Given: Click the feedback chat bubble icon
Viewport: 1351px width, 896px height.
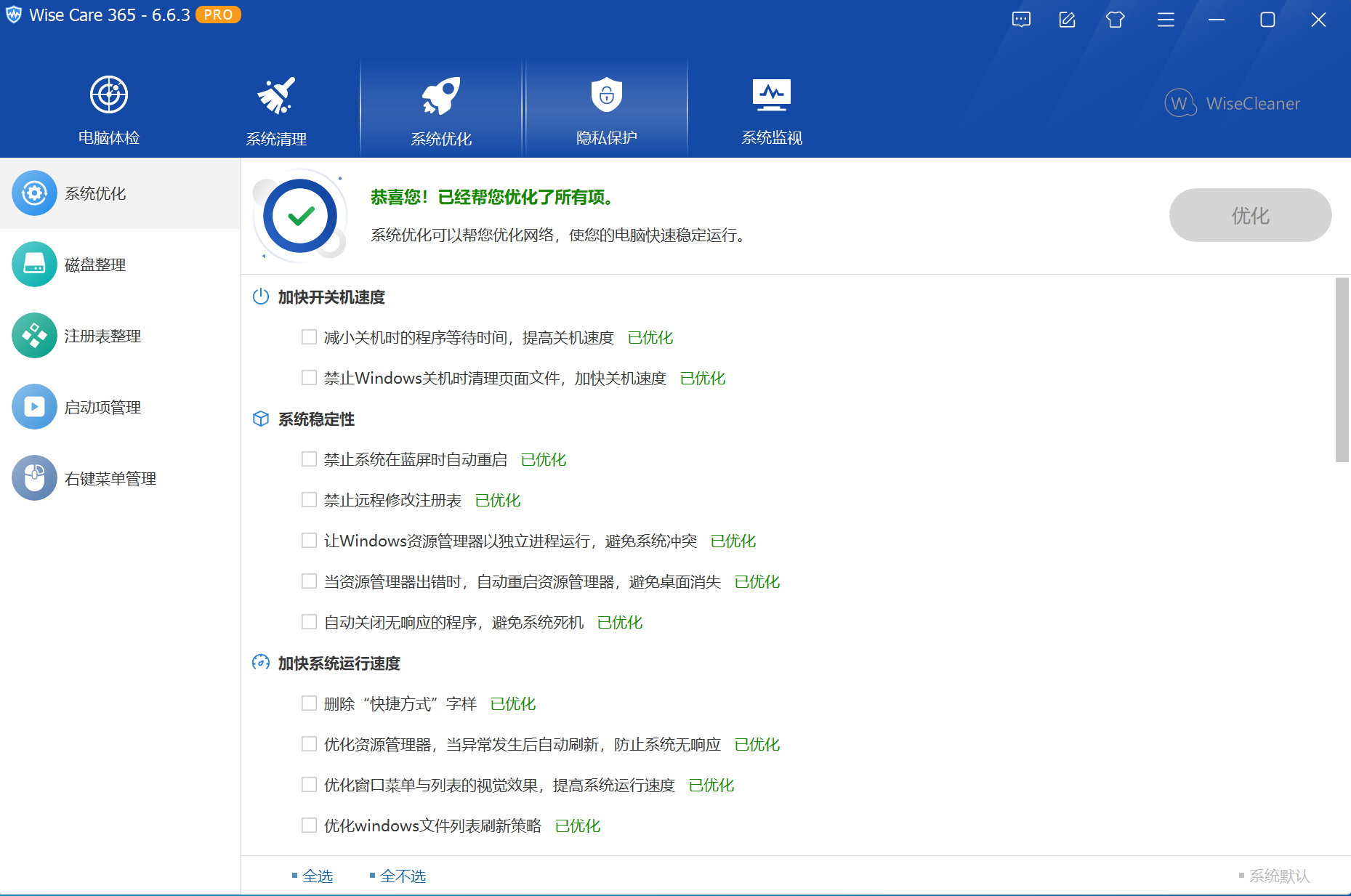Looking at the screenshot, I should tap(1021, 20).
